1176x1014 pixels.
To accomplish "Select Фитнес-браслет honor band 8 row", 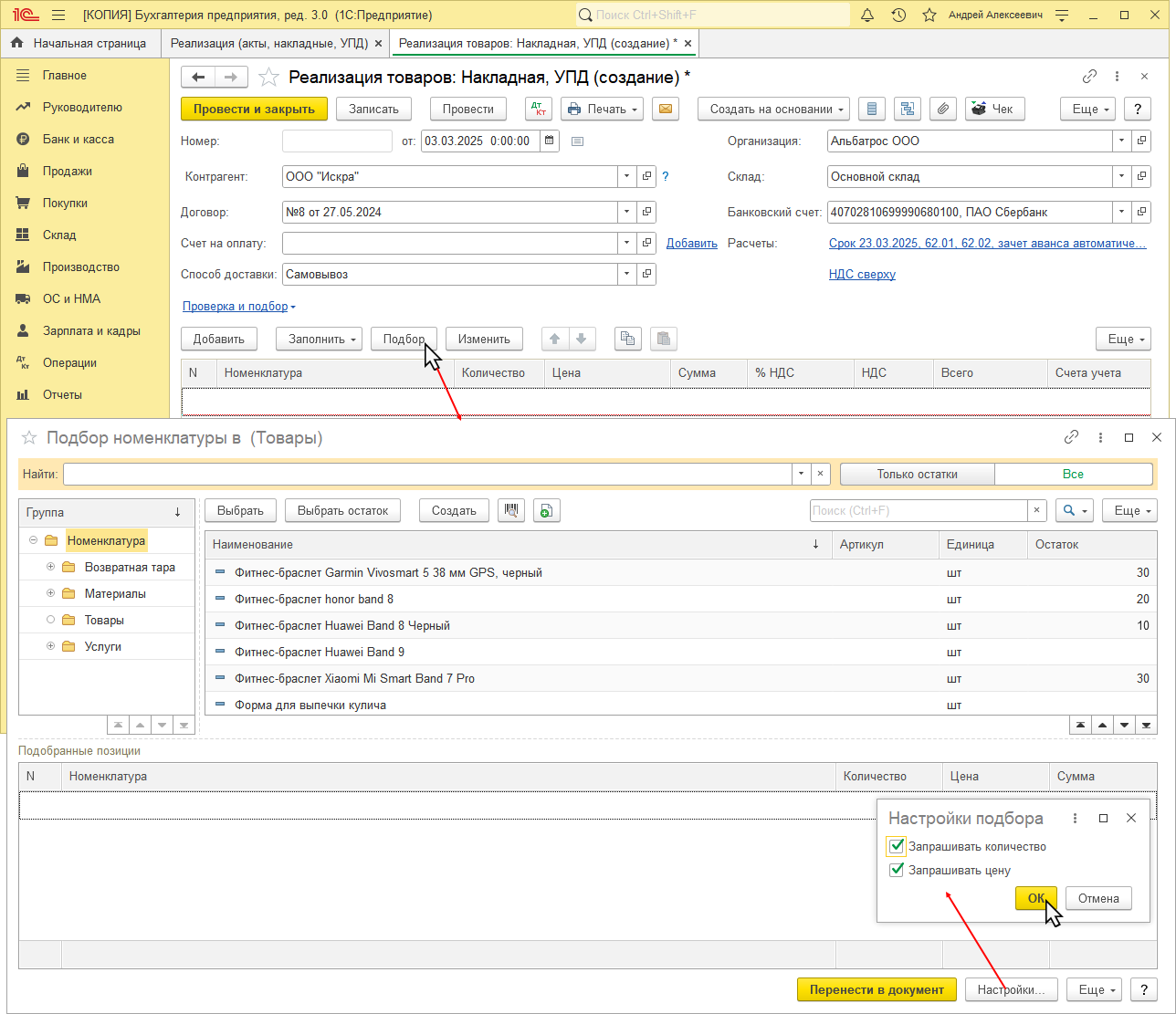I will (314, 599).
